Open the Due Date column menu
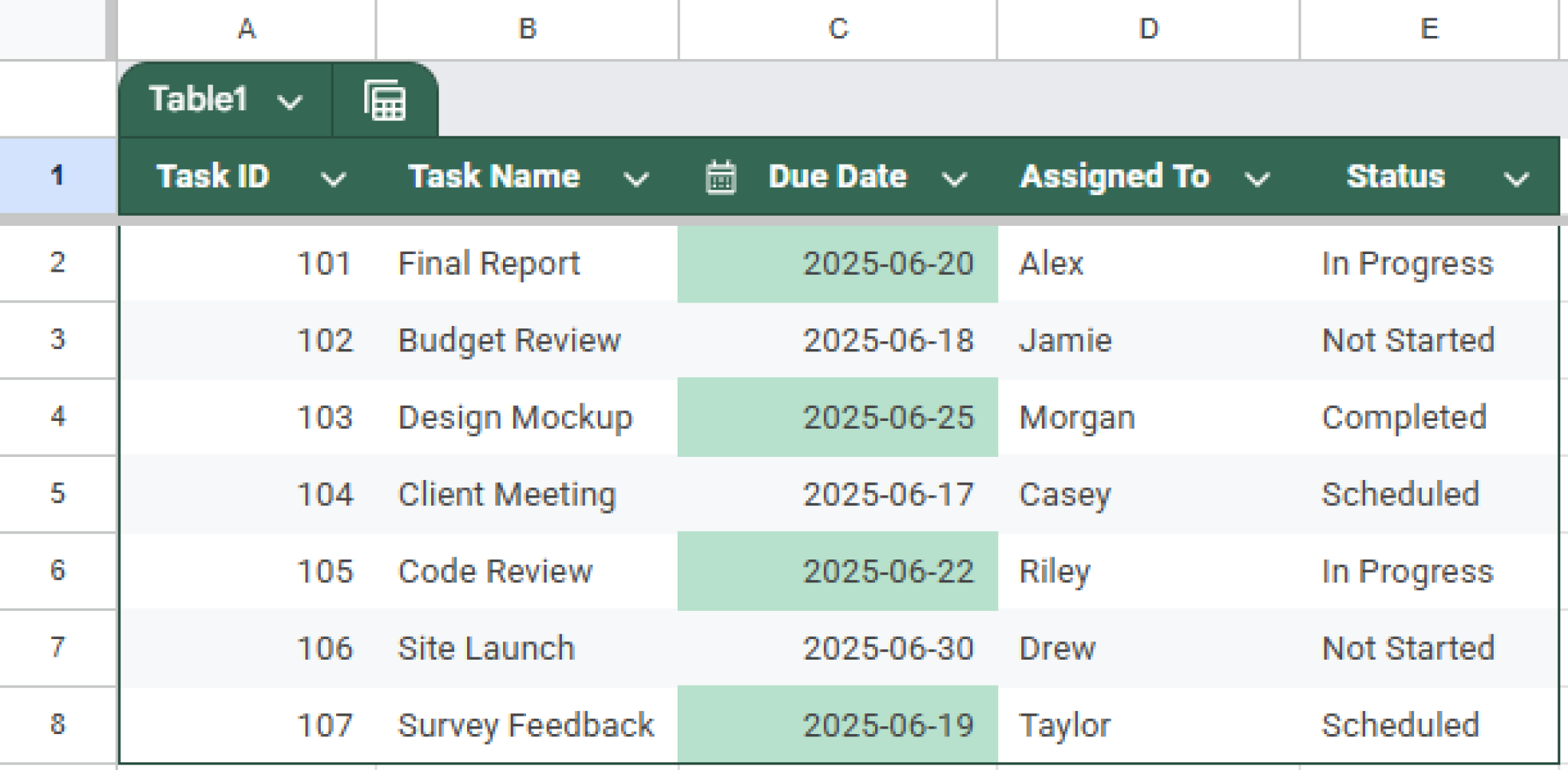1568x770 pixels. pyautogui.click(x=955, y=180)
